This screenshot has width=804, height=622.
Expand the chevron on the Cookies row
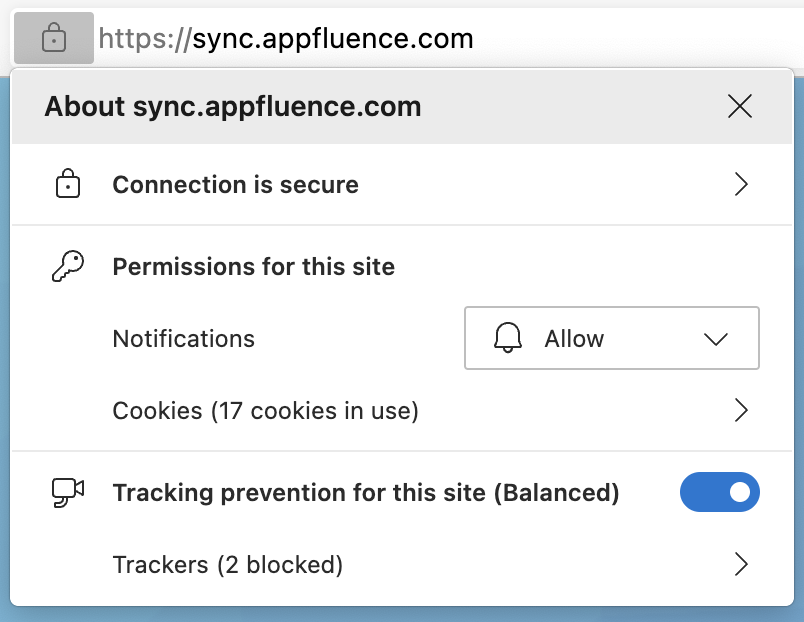click(x=741, y=410)
